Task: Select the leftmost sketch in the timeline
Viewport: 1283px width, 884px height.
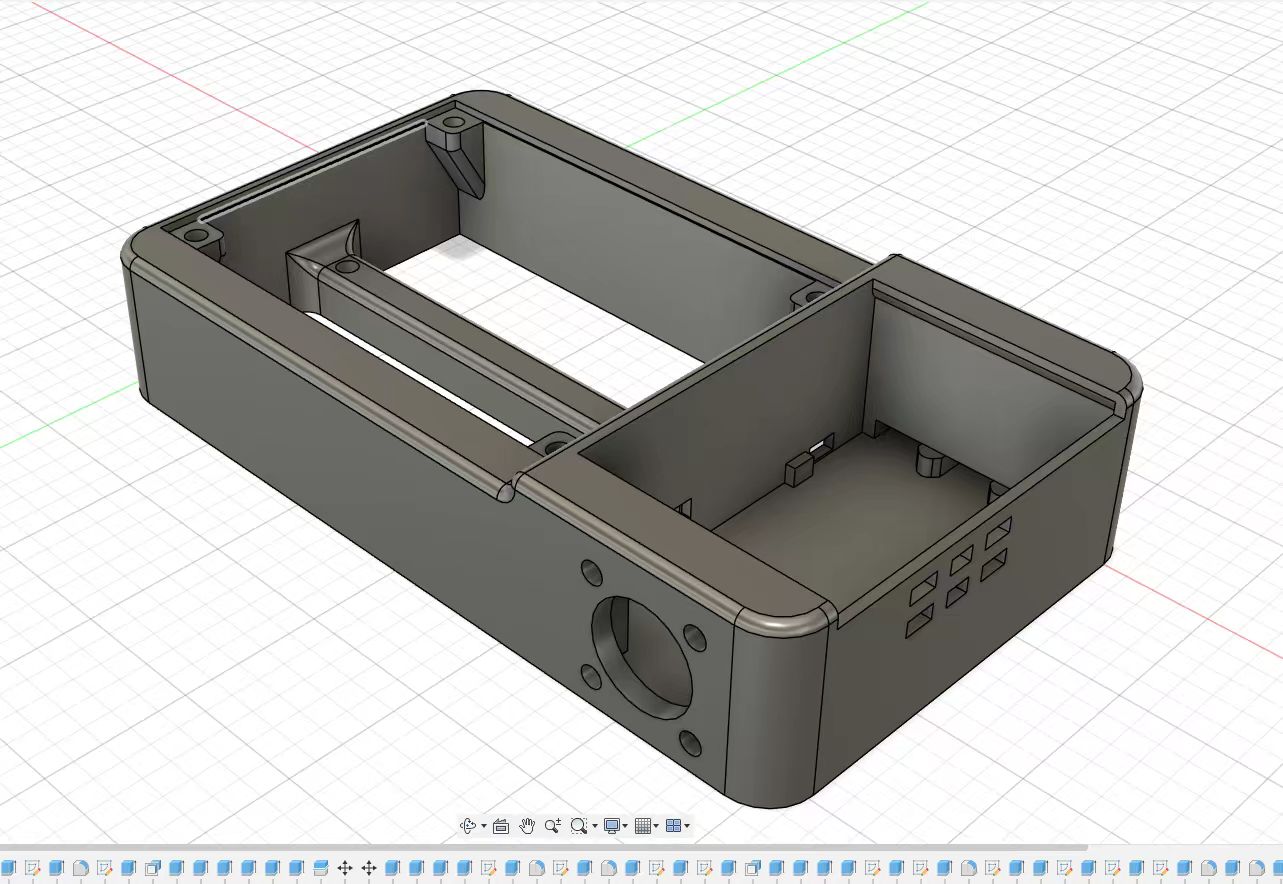Action: [x=32, y=868]
